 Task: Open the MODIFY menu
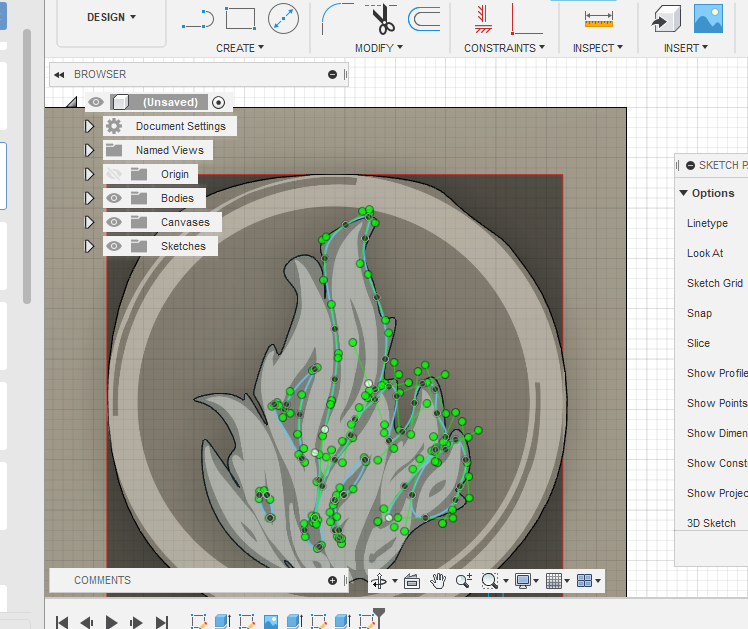tap(379, 48)
